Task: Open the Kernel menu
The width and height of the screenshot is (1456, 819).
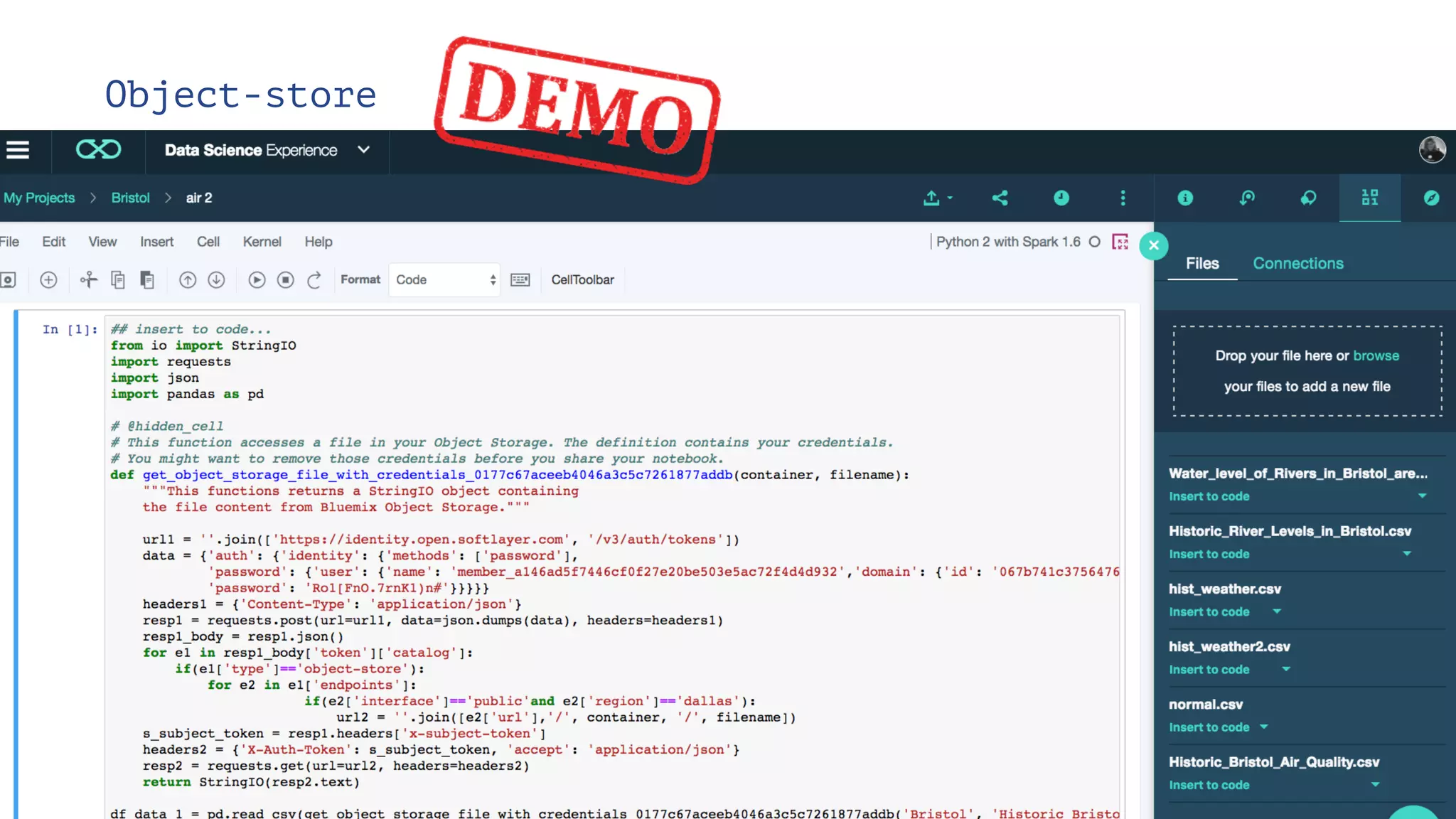Action: tap(262, 242)
